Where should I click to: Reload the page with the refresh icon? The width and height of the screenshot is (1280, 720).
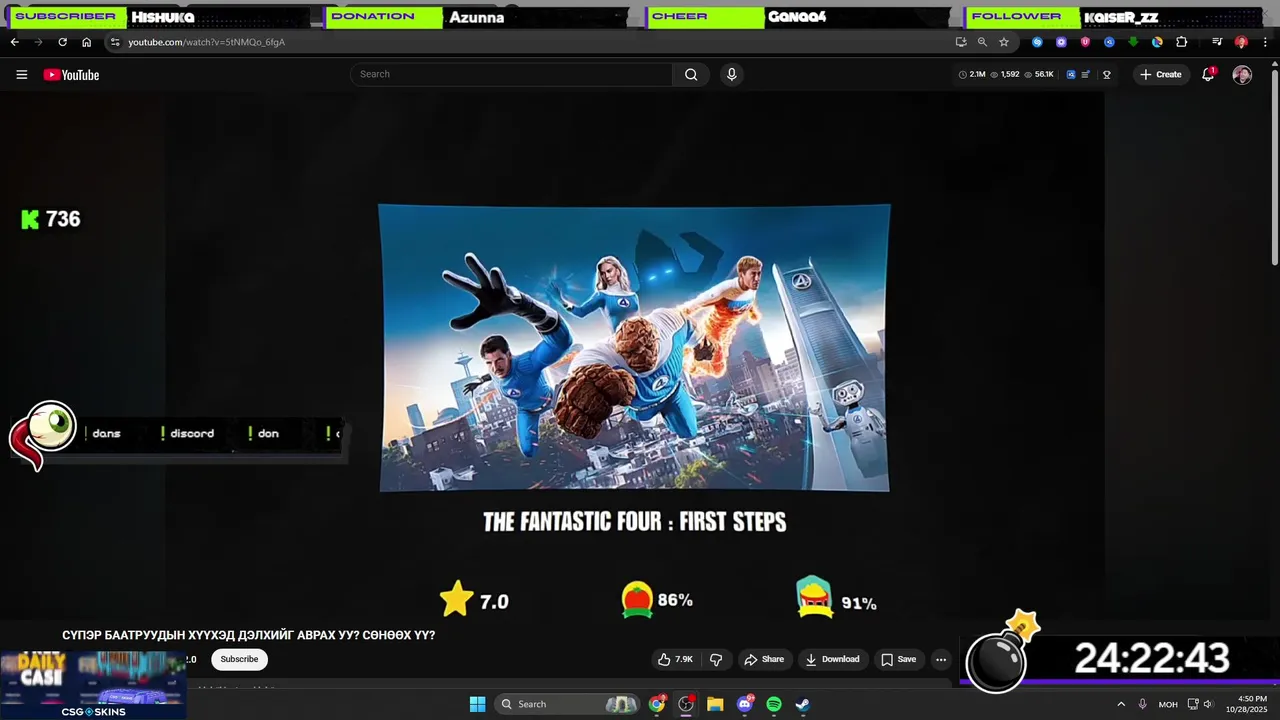62,42
